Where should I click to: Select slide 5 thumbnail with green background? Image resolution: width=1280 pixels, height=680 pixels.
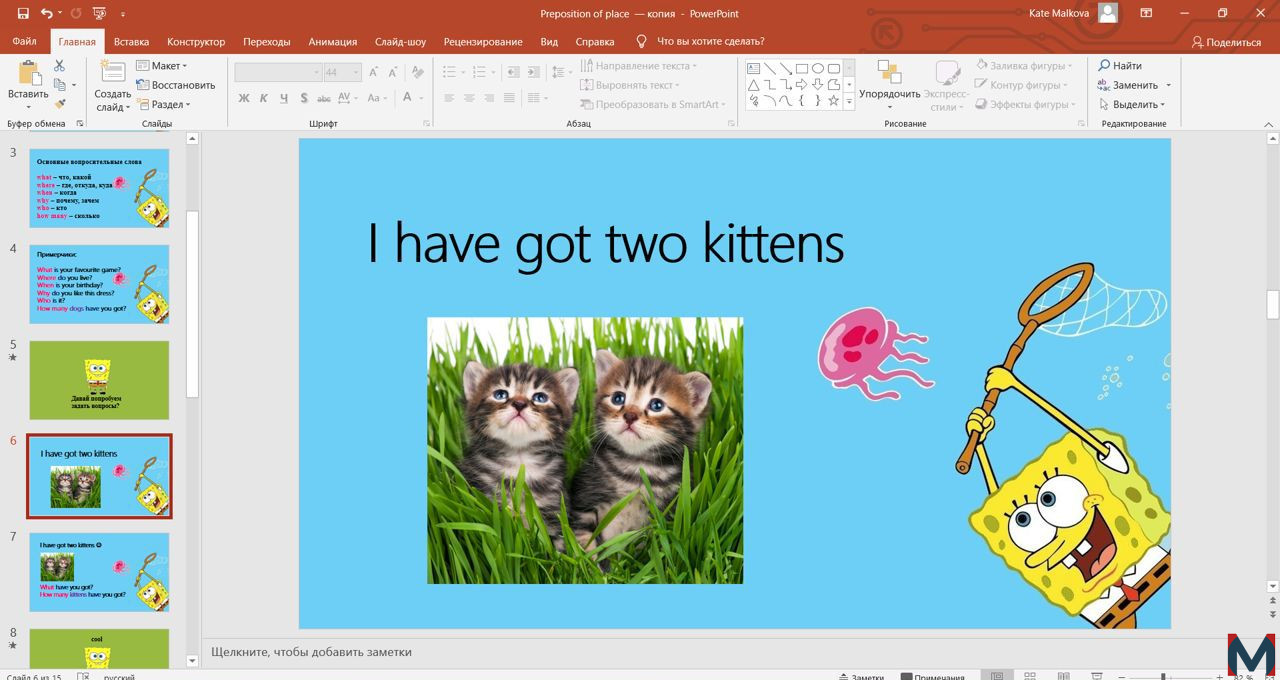click(x=99, y=380)
